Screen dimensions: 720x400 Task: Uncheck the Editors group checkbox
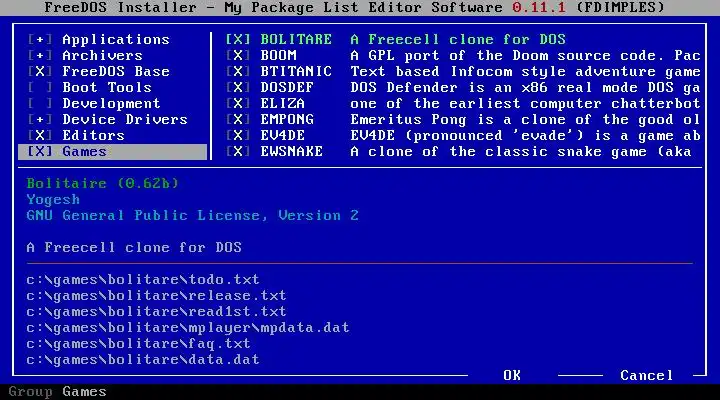click(40, 135)
